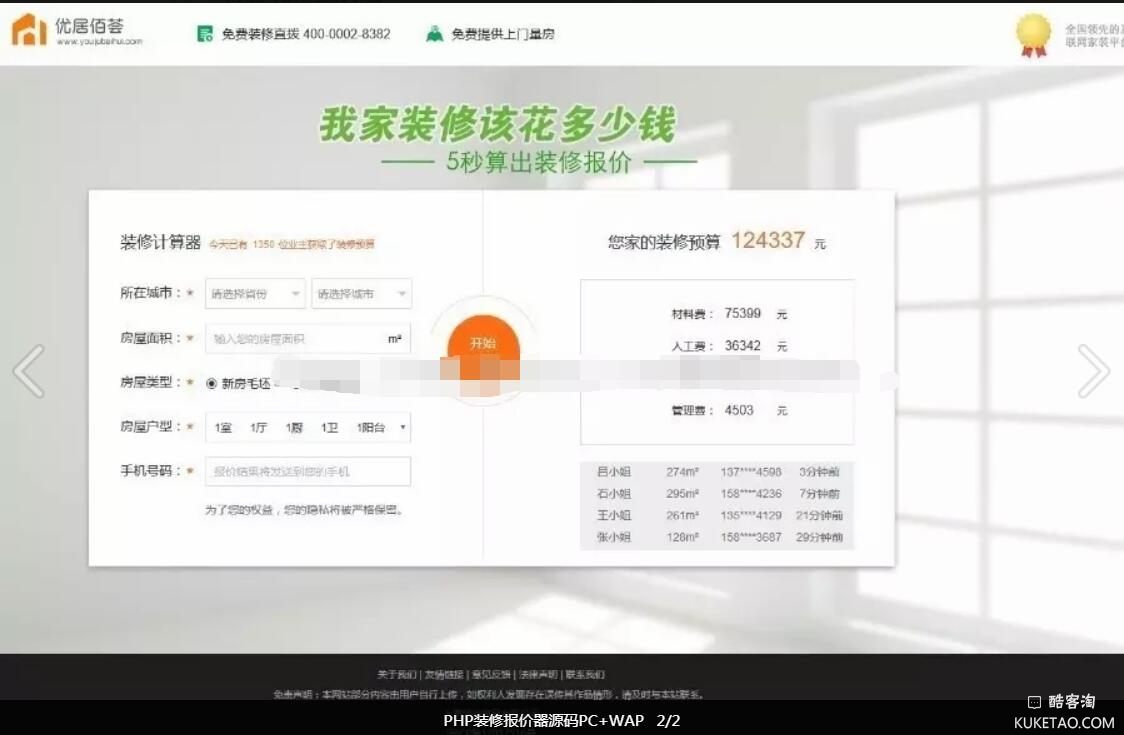Click the 您家的装修预算 label

pos(664,242)
